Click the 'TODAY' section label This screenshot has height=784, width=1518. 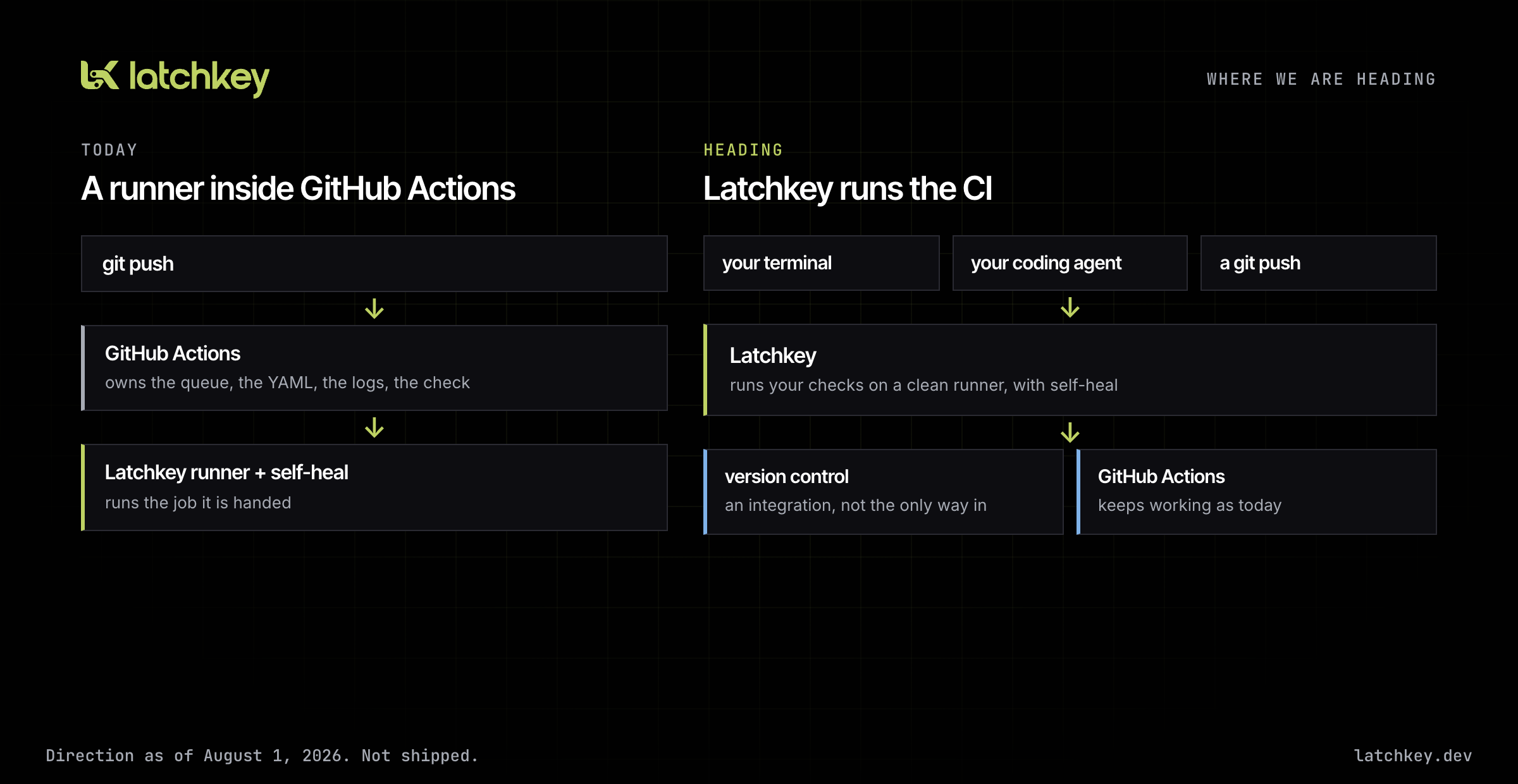[x=109, y=150]
